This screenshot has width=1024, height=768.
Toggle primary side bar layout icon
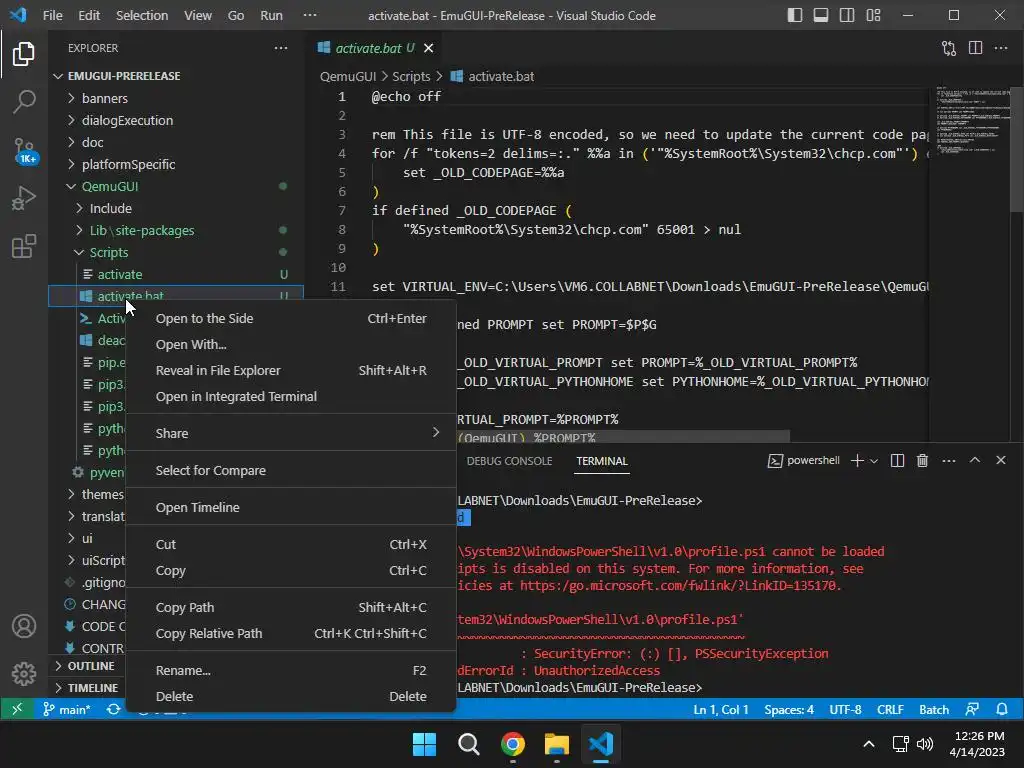(x=795, y=15)
